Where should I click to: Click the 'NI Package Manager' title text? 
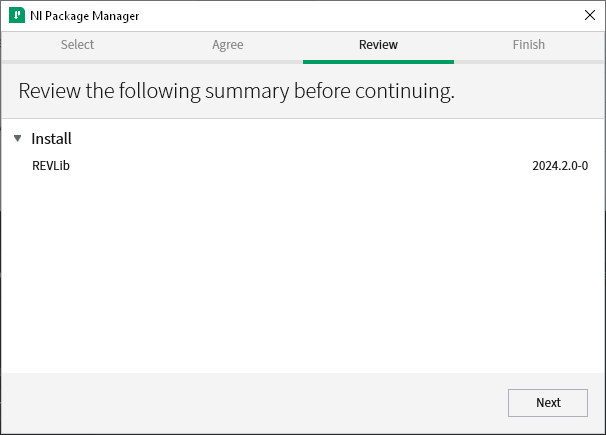85,16
